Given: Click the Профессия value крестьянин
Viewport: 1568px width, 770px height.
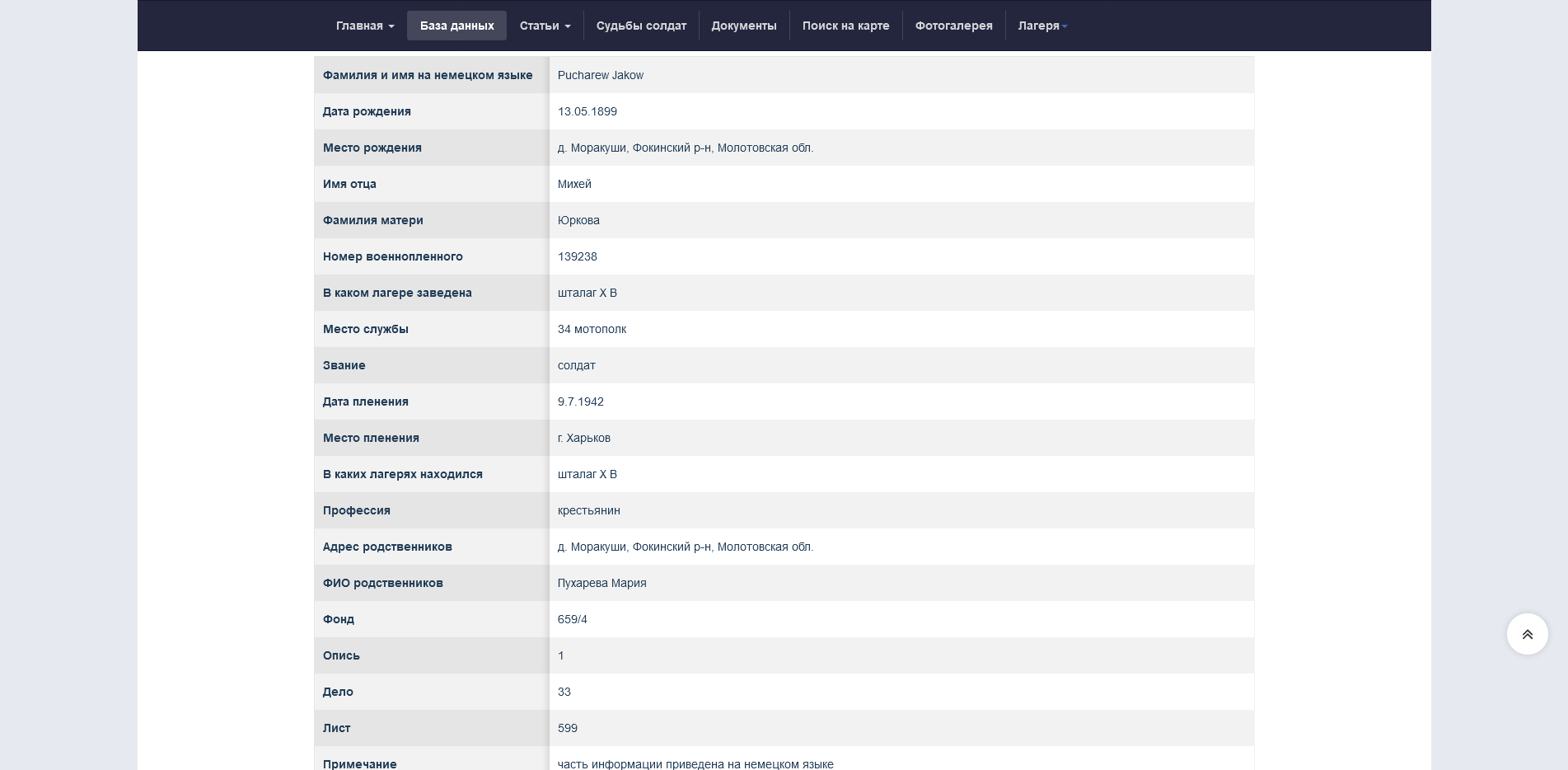Looking at the screenshot, I should pyautogui.click(x=588, y=510).
